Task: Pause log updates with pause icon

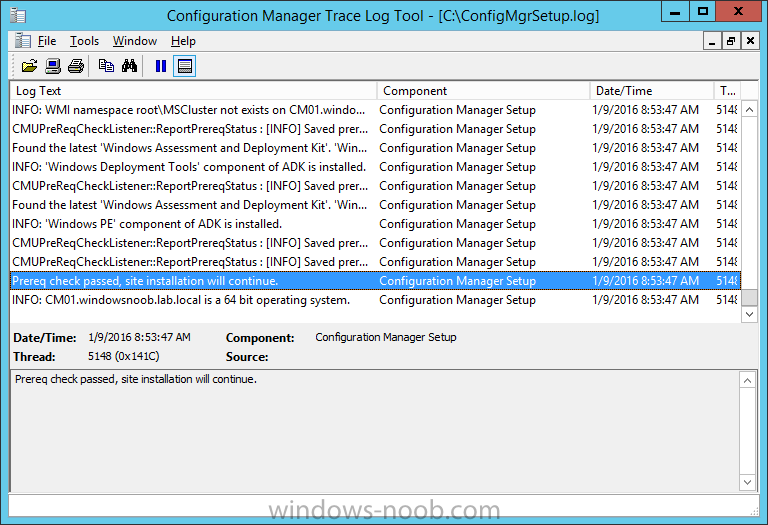Action: (x=161, y=66)
